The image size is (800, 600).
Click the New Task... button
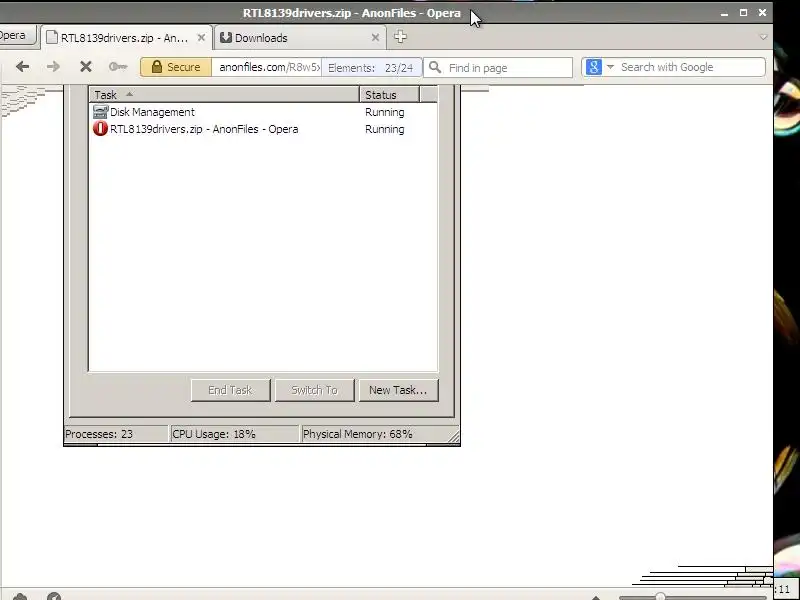398,390
